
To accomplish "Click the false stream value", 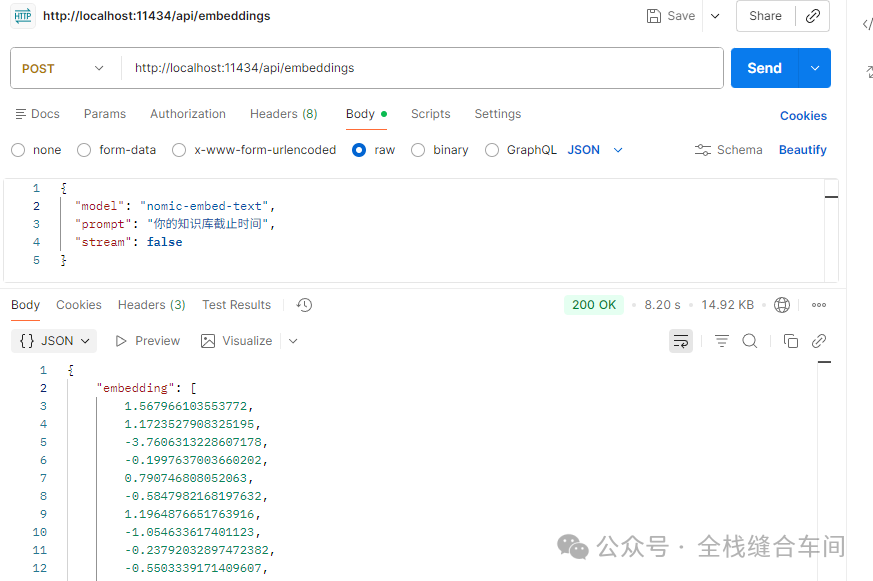I will click(x=164, y=242).
